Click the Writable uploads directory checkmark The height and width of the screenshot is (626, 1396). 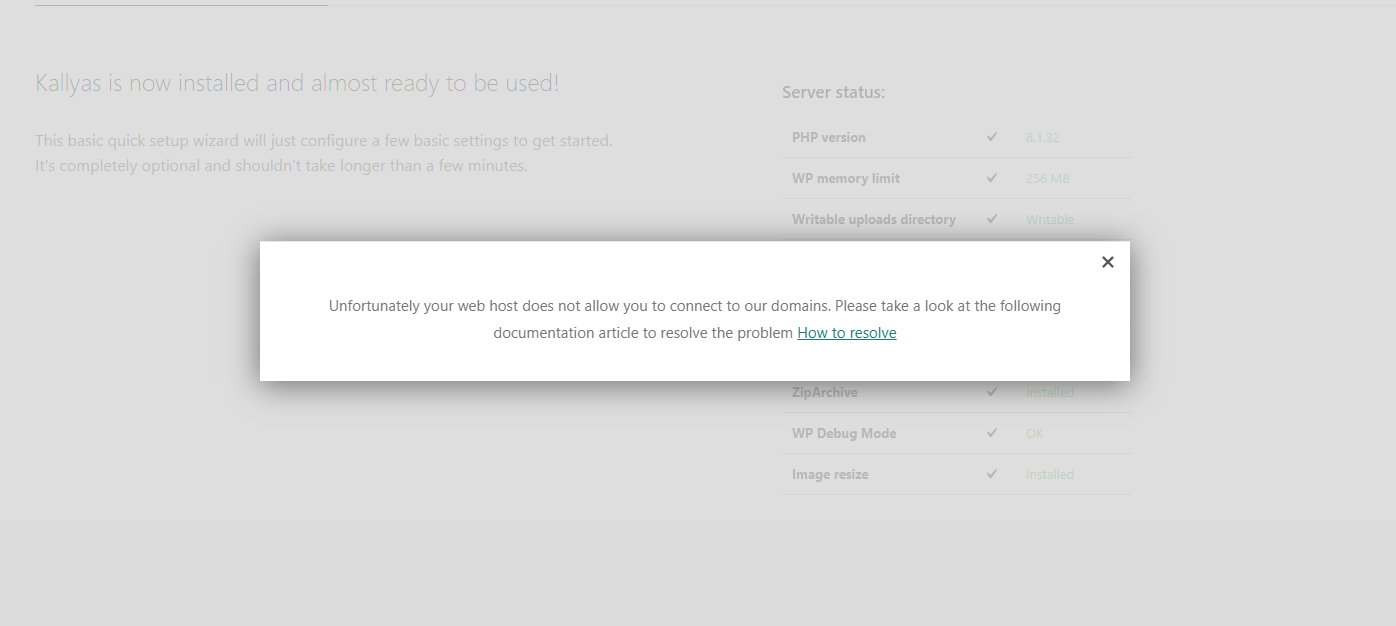992,219
